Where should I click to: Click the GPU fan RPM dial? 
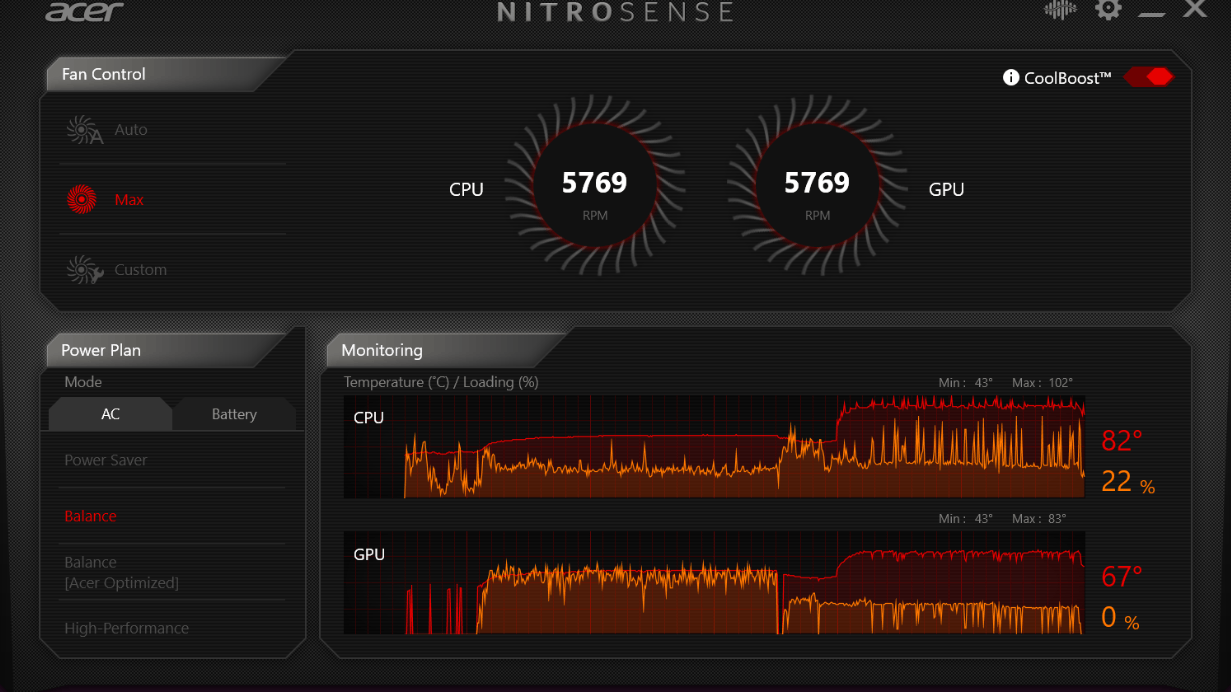(817, 186)
